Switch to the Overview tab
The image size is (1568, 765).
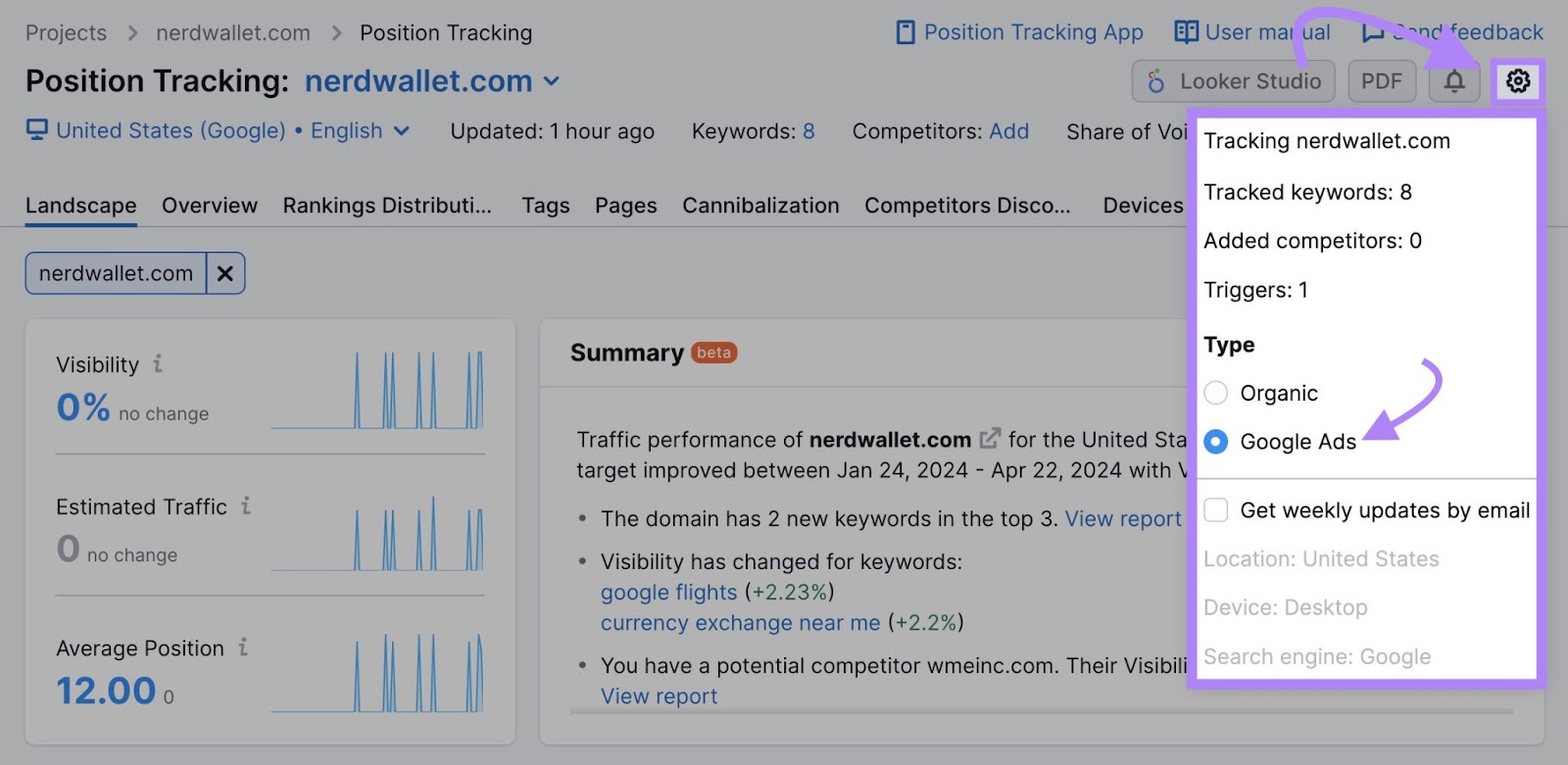(x=209, y=206)
